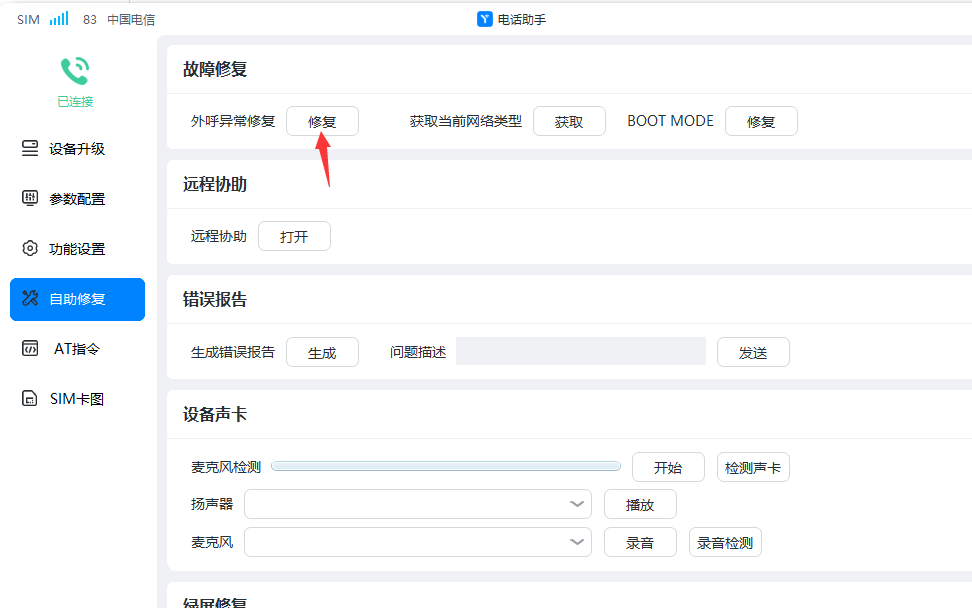Click 打开 for 远程协助
Image resolution: width=972 pixels, height=608 pixels.
[294, 236]
